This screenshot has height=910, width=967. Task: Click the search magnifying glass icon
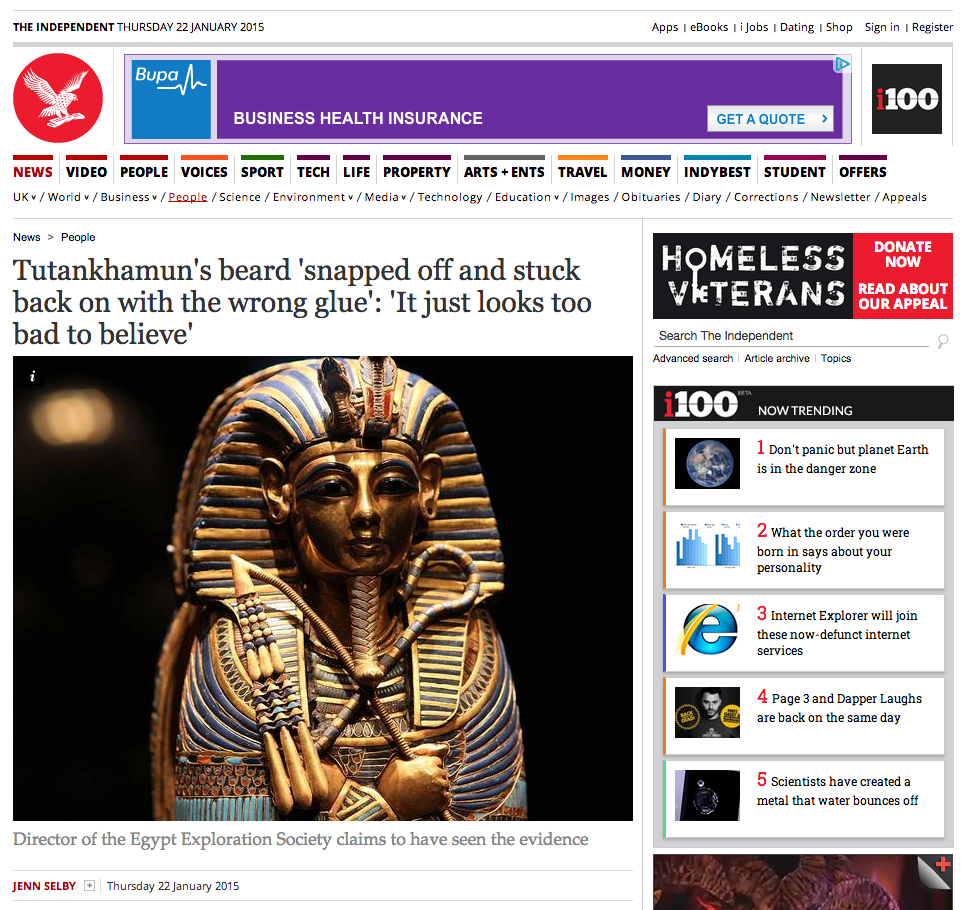pos(942,342)
